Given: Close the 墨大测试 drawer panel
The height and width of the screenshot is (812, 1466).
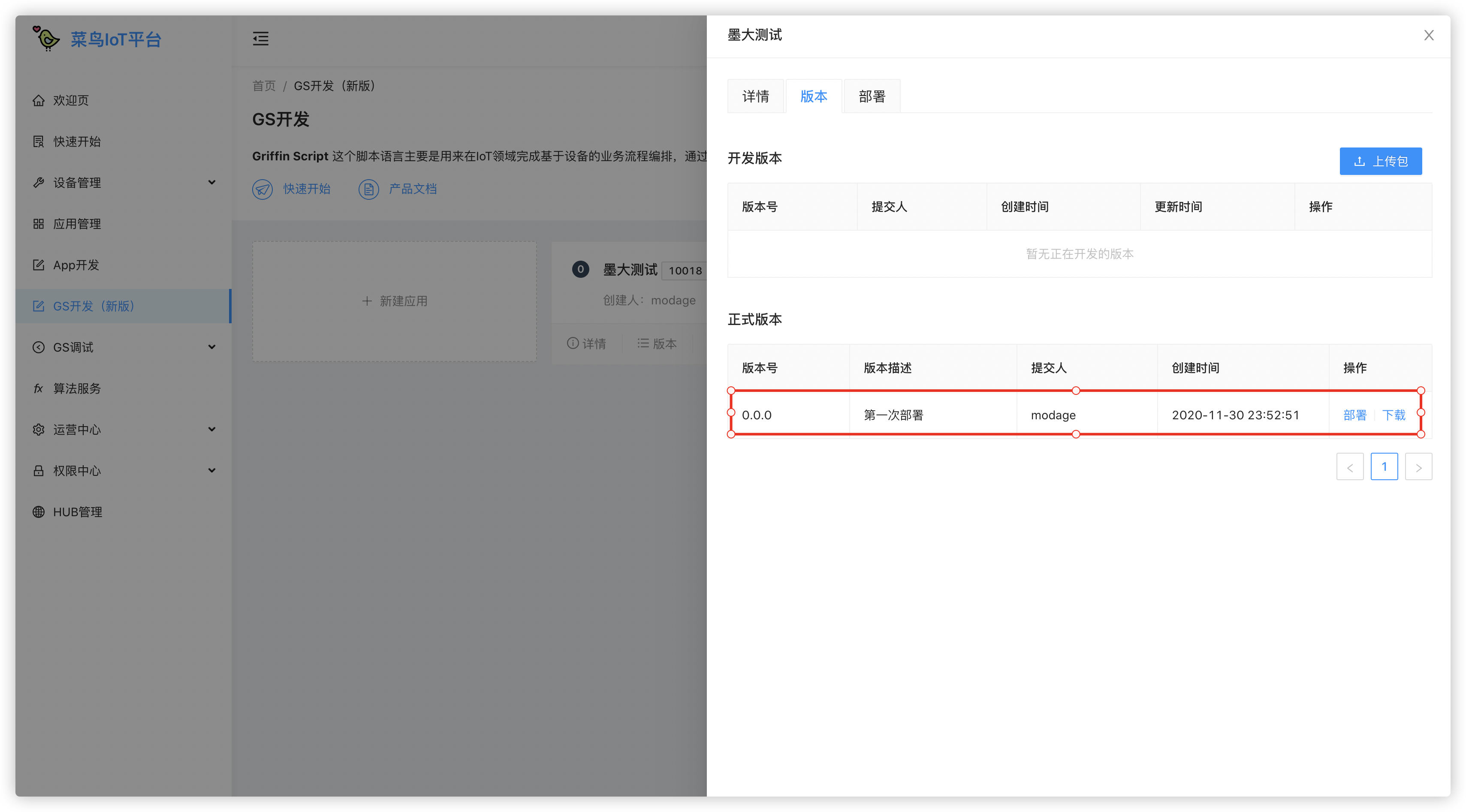Looking at the screenshot, I should [x=1428, y=35].
